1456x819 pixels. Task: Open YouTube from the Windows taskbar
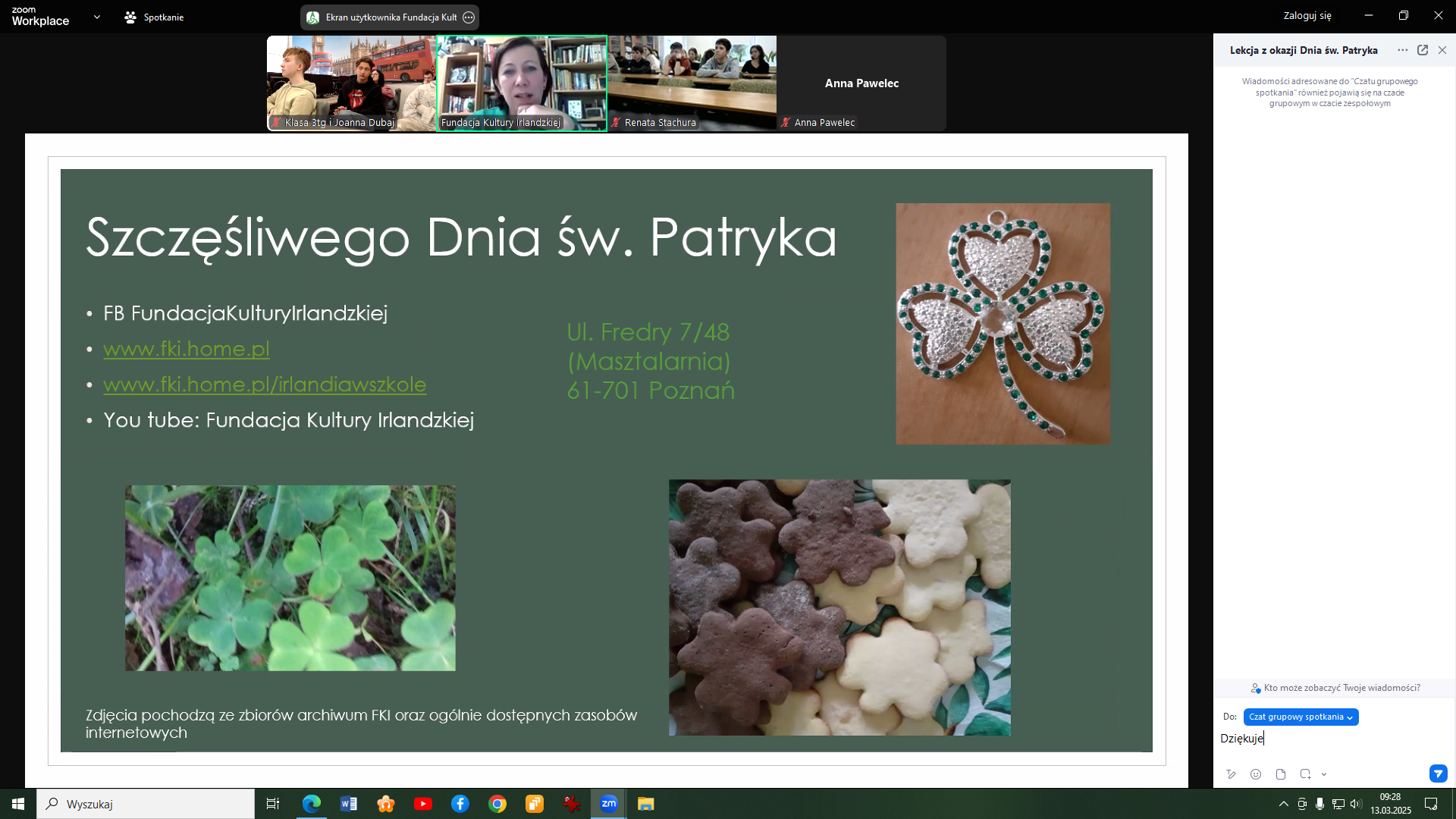[x=423, y=804]
